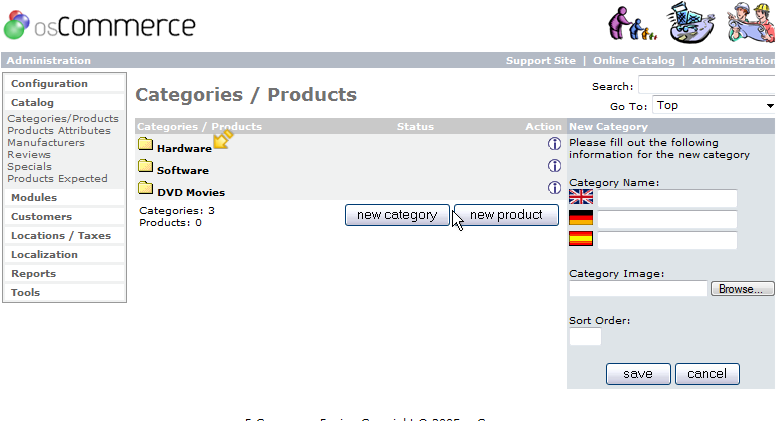Open the Reviews link
Image resolution: width=776 pixels, height=422 pixels.
coord(29,154)
